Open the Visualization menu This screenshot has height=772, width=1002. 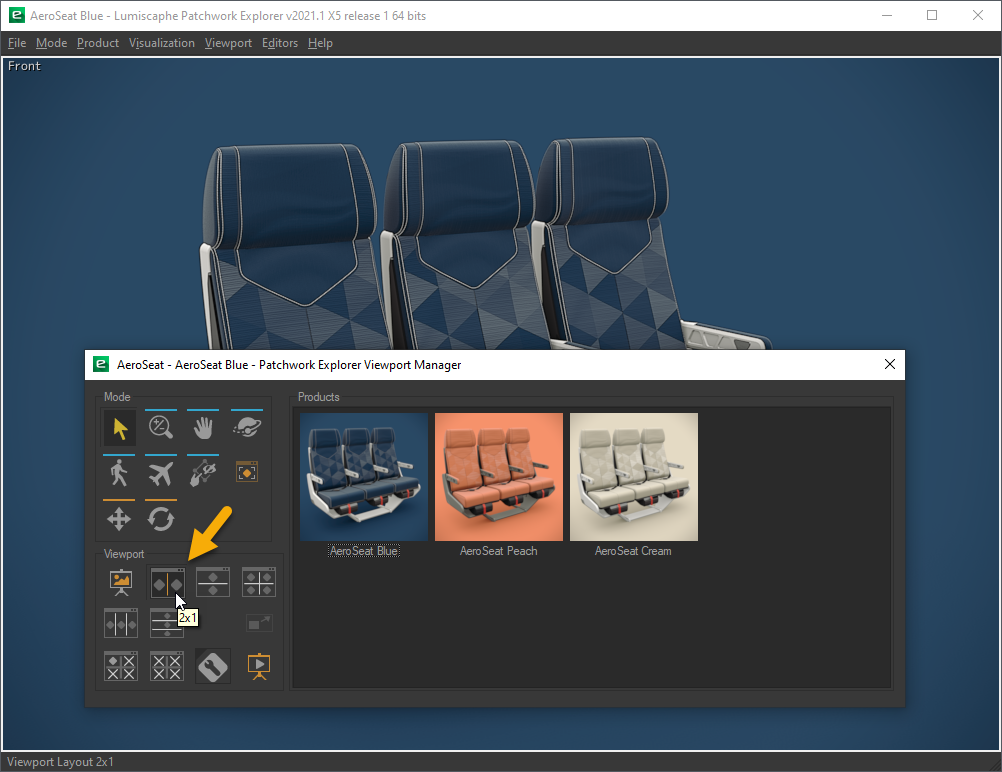pos(162,43)
